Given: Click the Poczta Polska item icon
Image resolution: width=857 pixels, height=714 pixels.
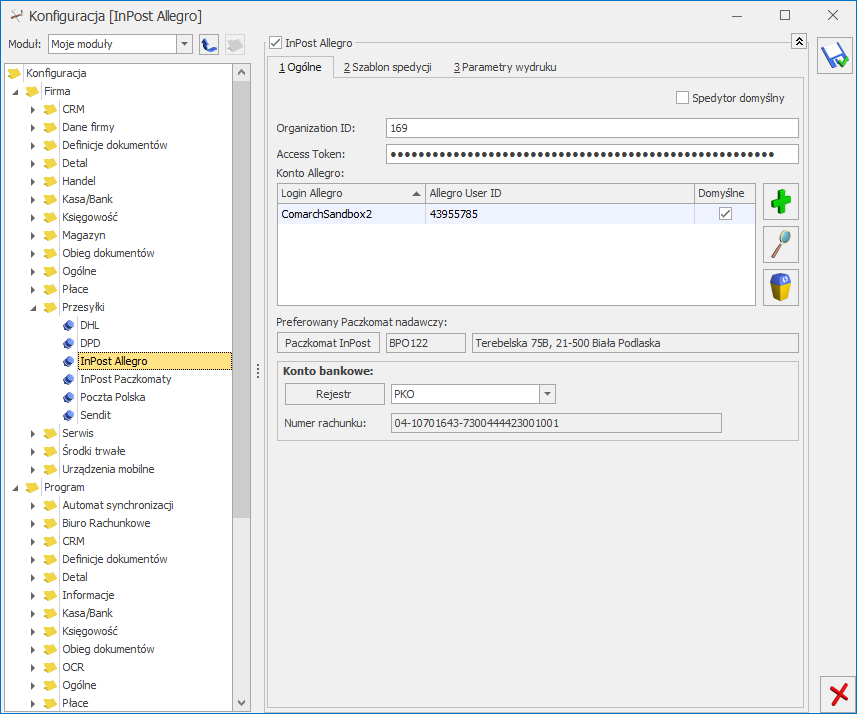Looking at the screenshot, I should coord(68,397).
